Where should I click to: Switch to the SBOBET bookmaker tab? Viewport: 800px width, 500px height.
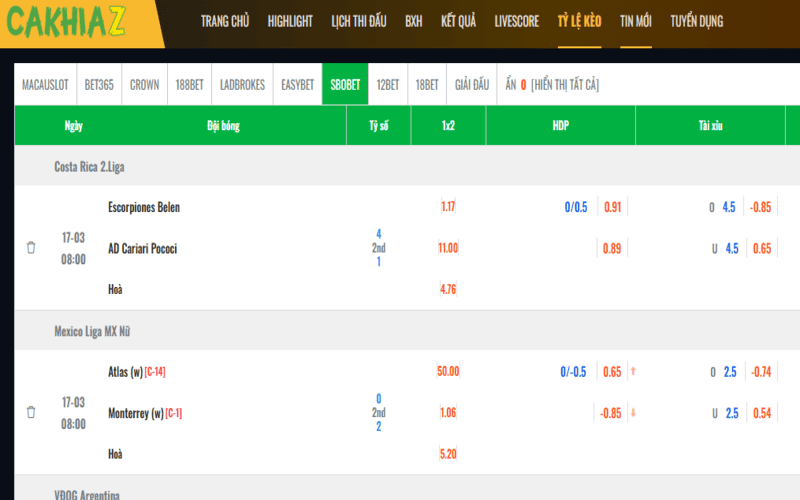coord(345,85)
